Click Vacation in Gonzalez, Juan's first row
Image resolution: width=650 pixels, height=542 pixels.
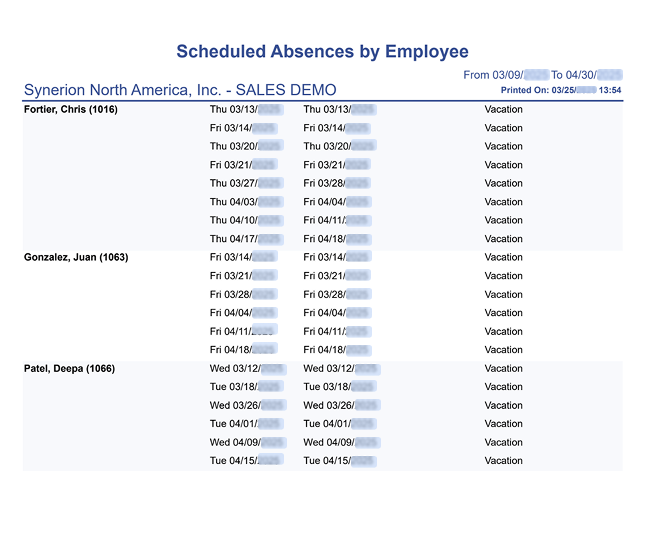pyautogui.click(x=503, y=257)
